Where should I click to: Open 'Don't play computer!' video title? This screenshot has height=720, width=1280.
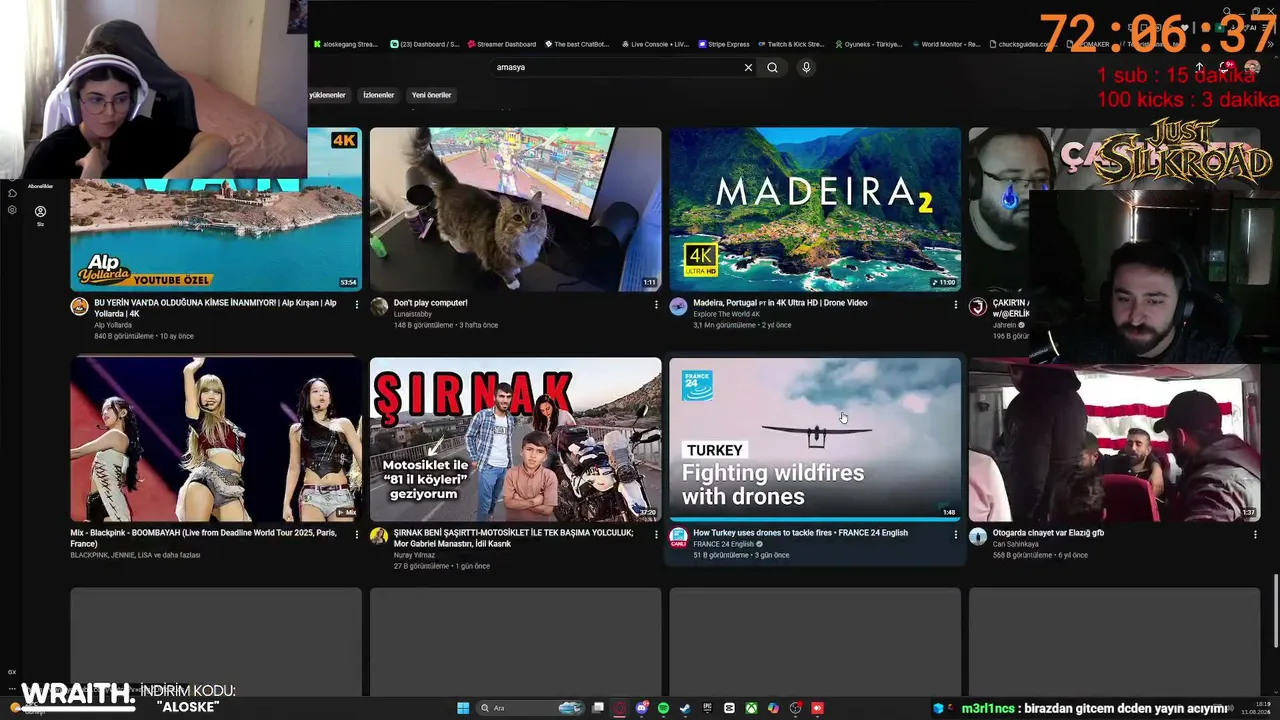pos(431,303)
